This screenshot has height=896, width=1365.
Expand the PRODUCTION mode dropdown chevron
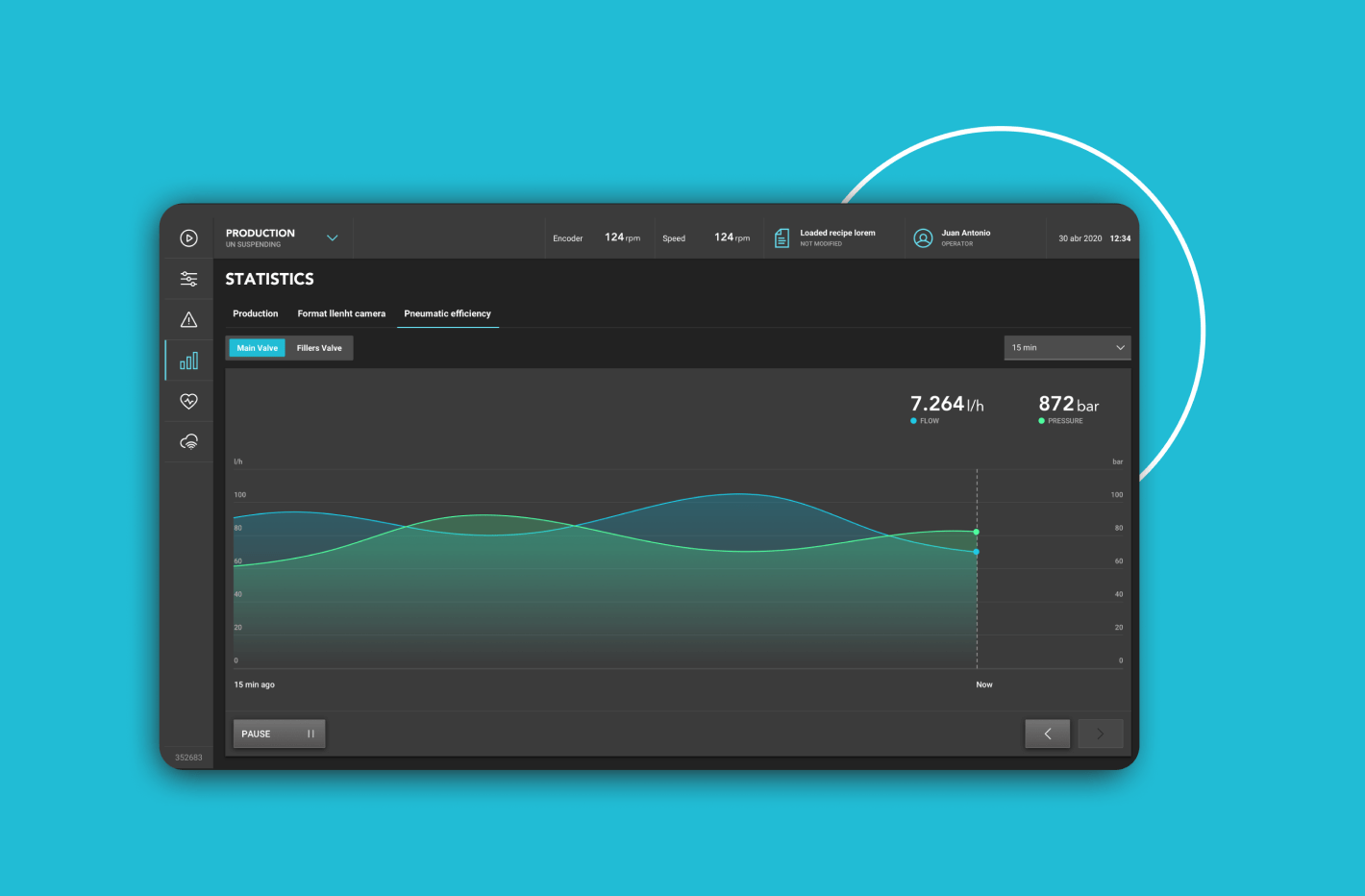(x=333, y=237)
